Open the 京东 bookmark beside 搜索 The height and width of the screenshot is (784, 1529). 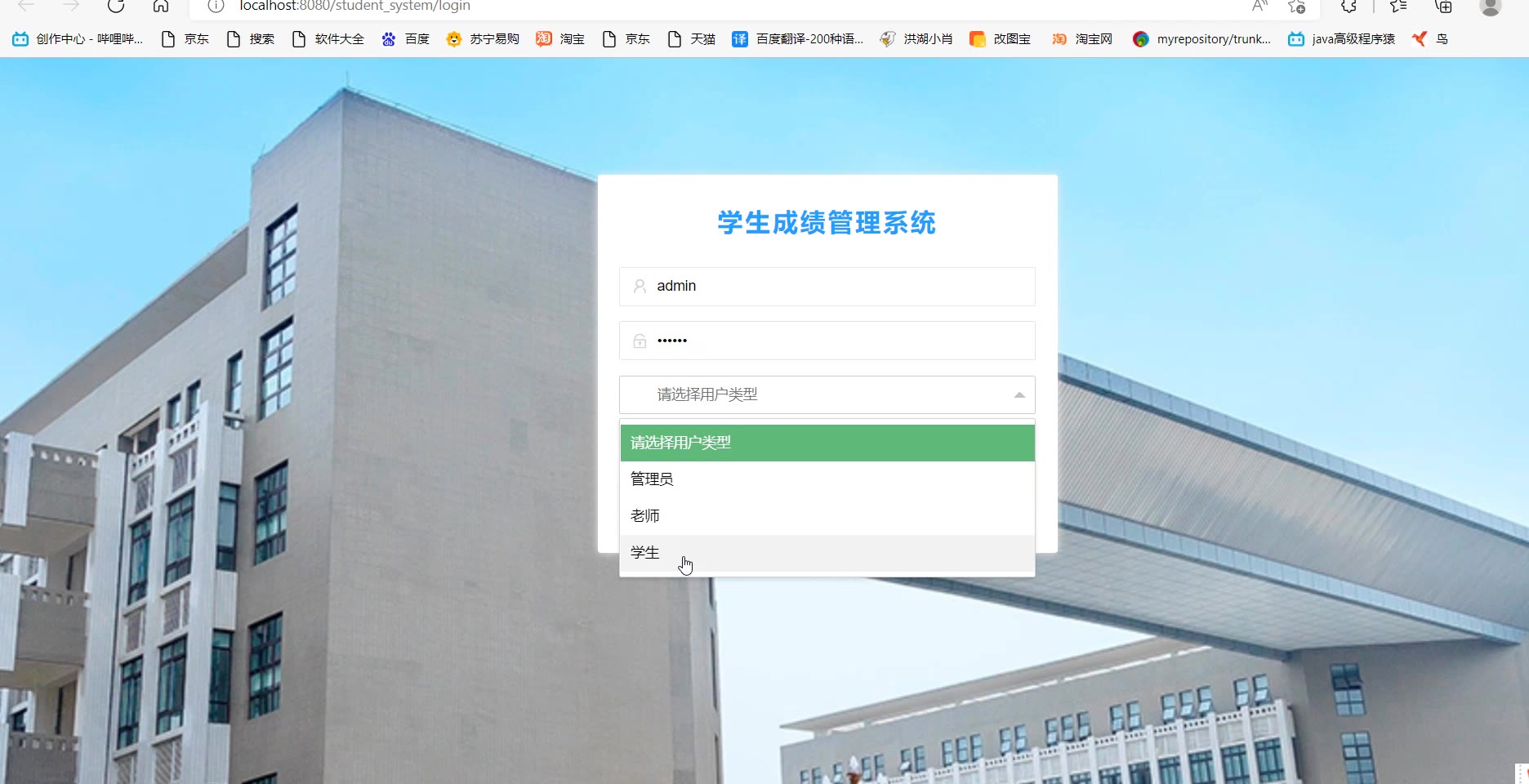click(x=185, y=39)
